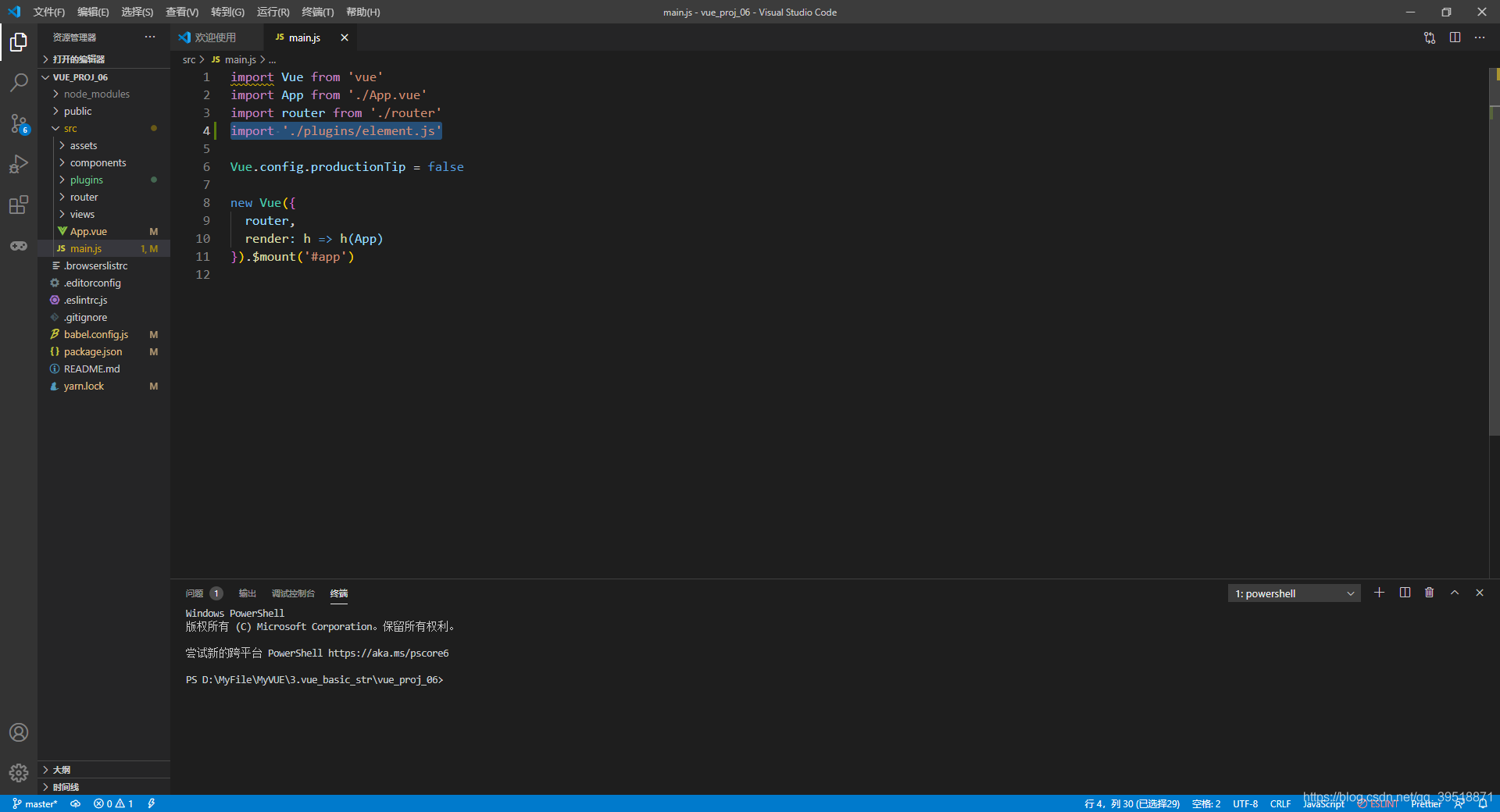Image resolution: width=1500 pixels, height=812 pixels.
Task: Expand the assets folder
Action: point(104,145)
